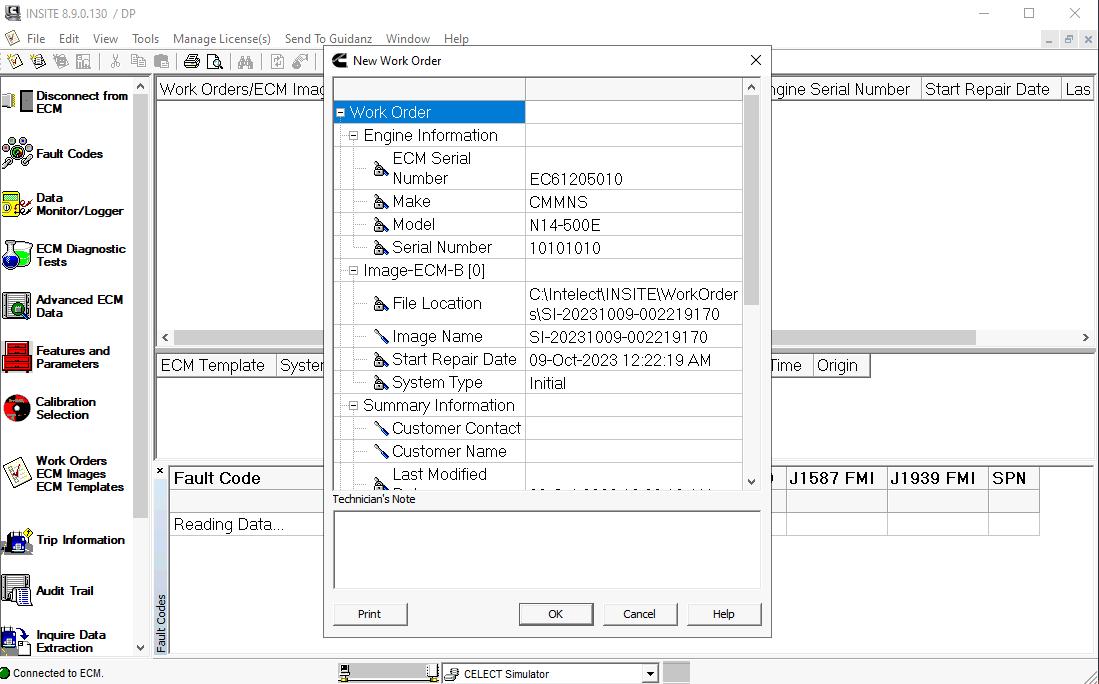1099x684 pixels.
Task: Open the CELECT Simulator connection dropdown
Action: pos(650,674)
